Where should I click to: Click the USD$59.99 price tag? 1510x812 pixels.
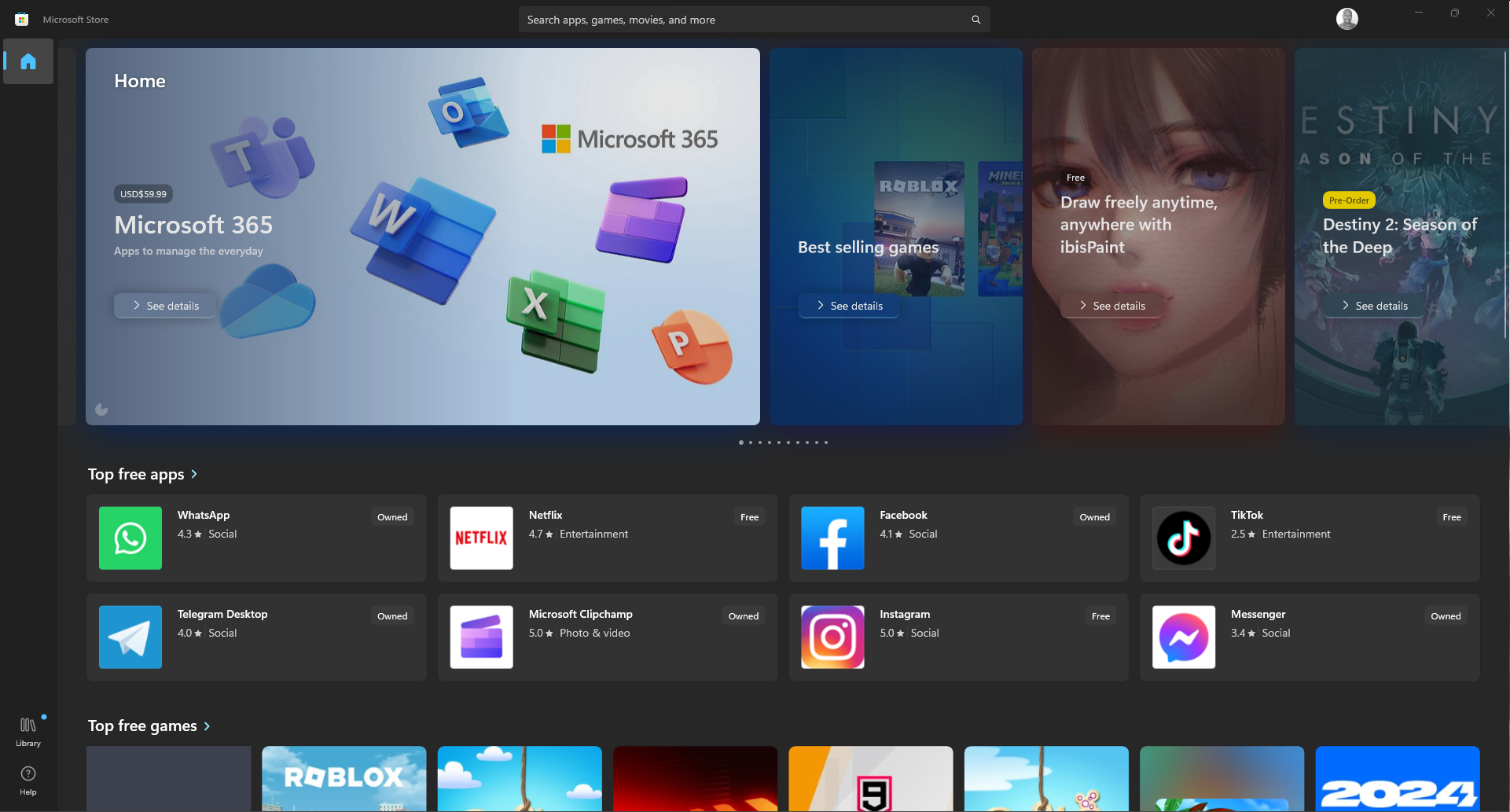point(143,194)
